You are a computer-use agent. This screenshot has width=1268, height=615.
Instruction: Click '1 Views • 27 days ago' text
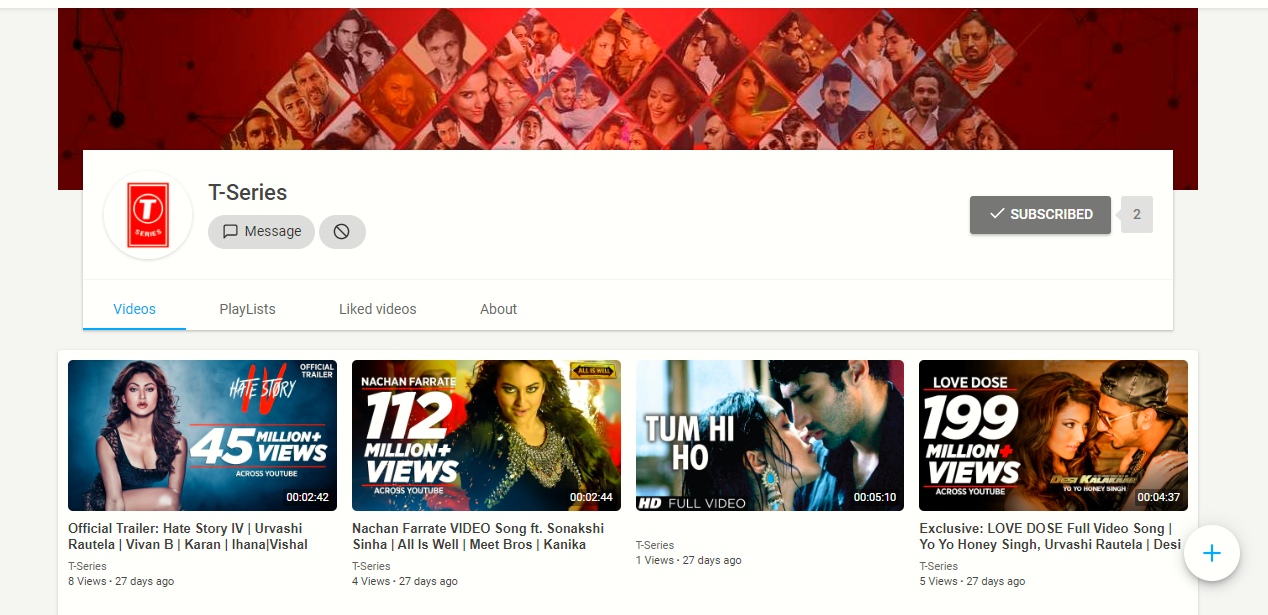click(689, 560)
